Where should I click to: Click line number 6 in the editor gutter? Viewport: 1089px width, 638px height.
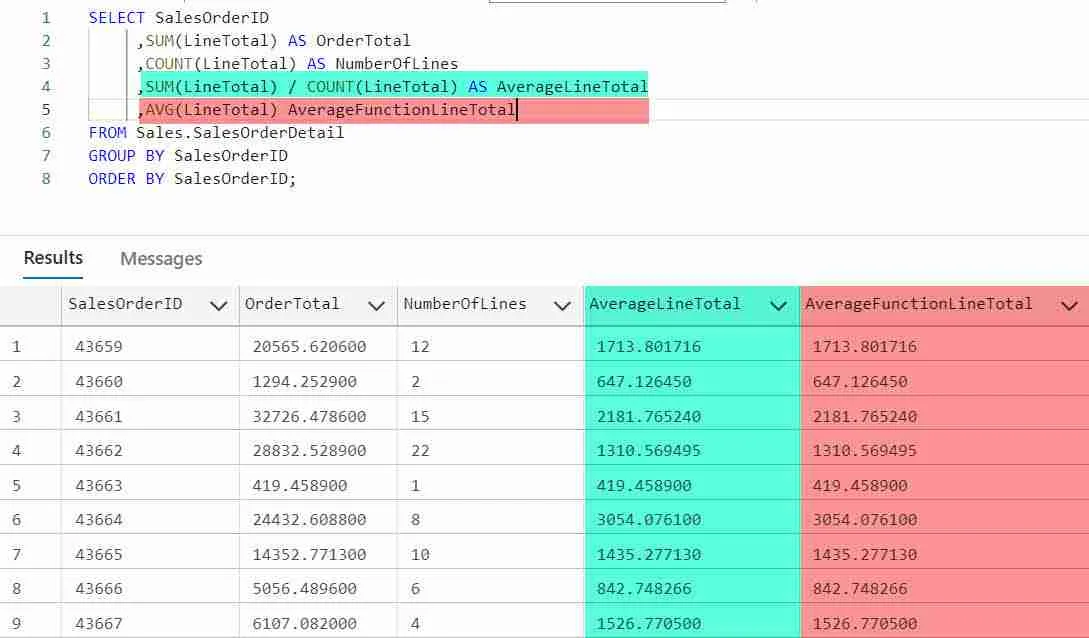46,133
